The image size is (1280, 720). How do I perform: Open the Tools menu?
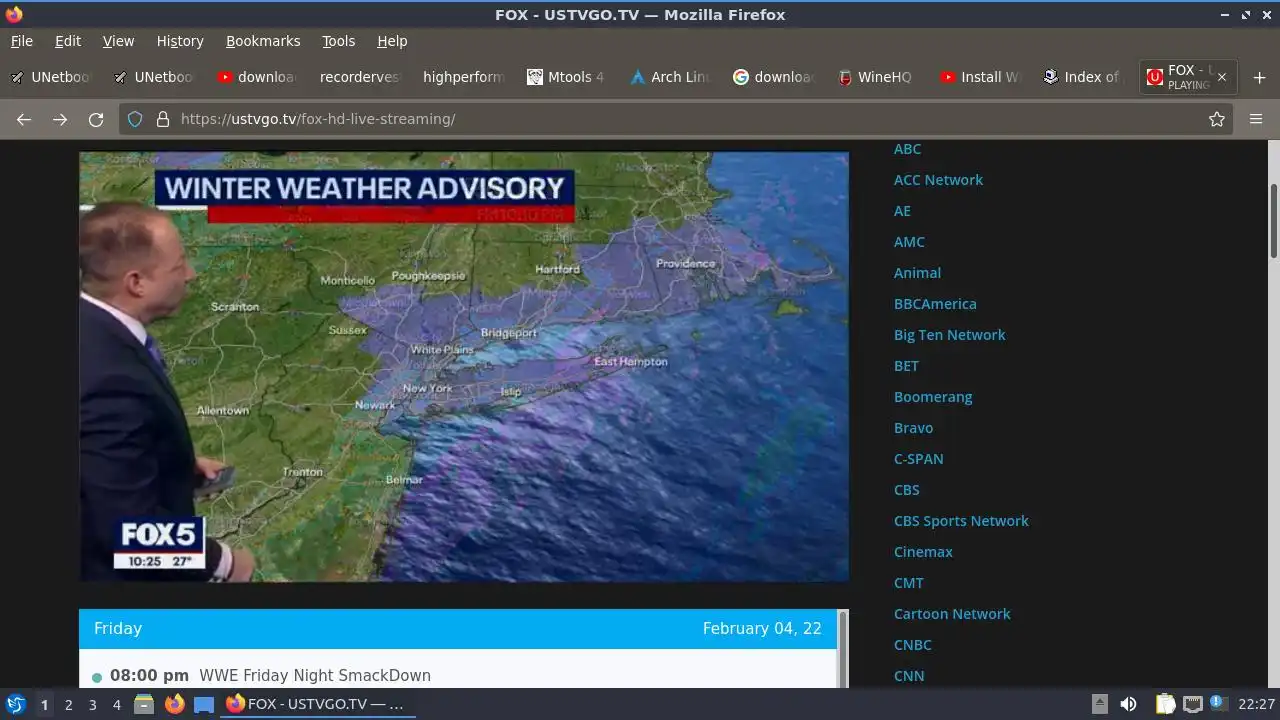(338, 41)
